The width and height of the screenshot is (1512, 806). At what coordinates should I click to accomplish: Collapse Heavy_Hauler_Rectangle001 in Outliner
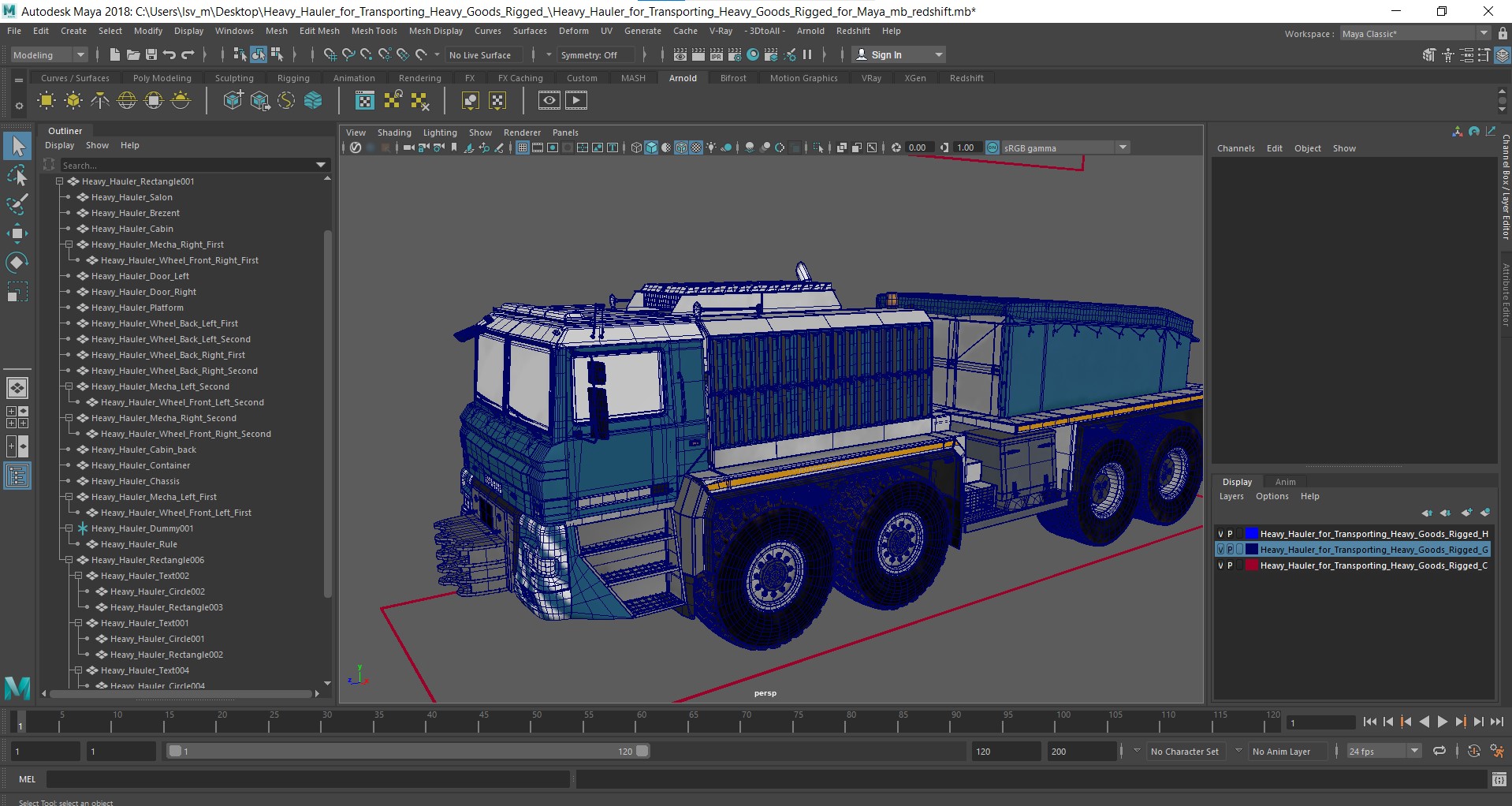59,181
